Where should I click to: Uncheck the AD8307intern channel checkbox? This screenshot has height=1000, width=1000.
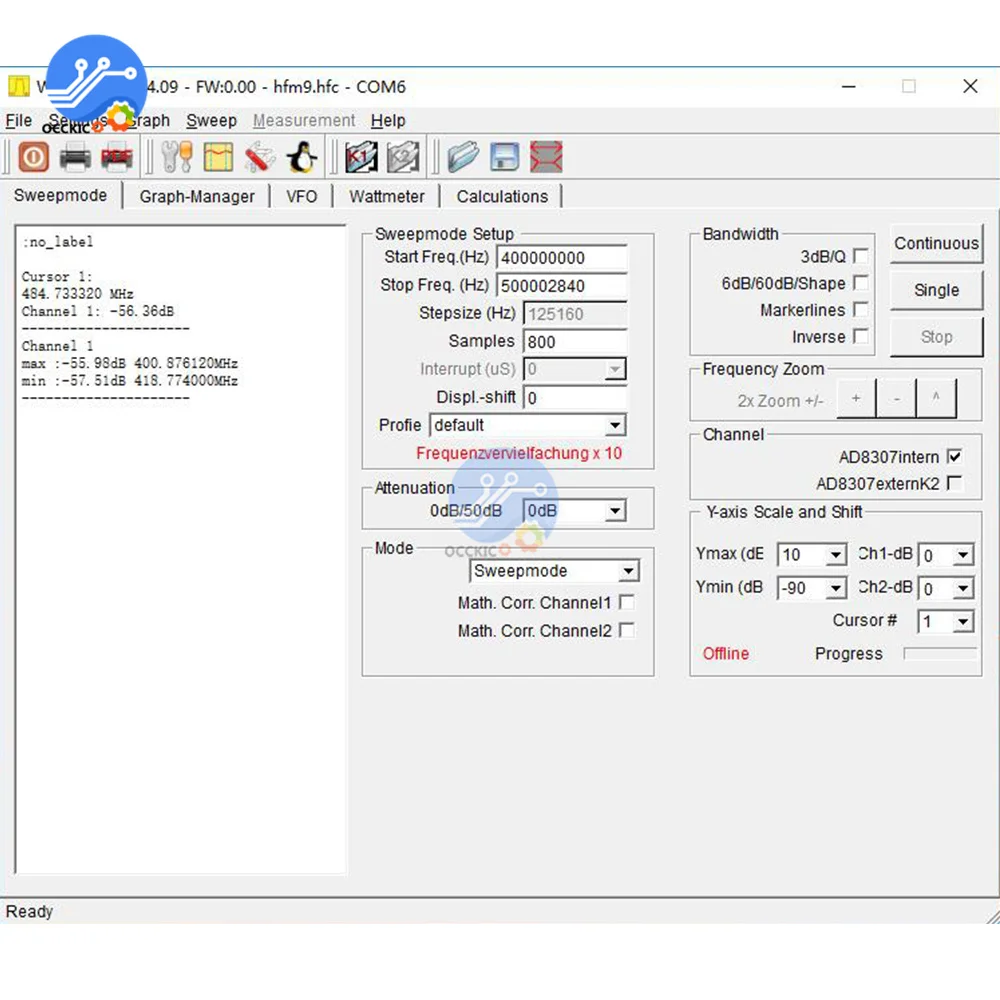pos(954,457)
